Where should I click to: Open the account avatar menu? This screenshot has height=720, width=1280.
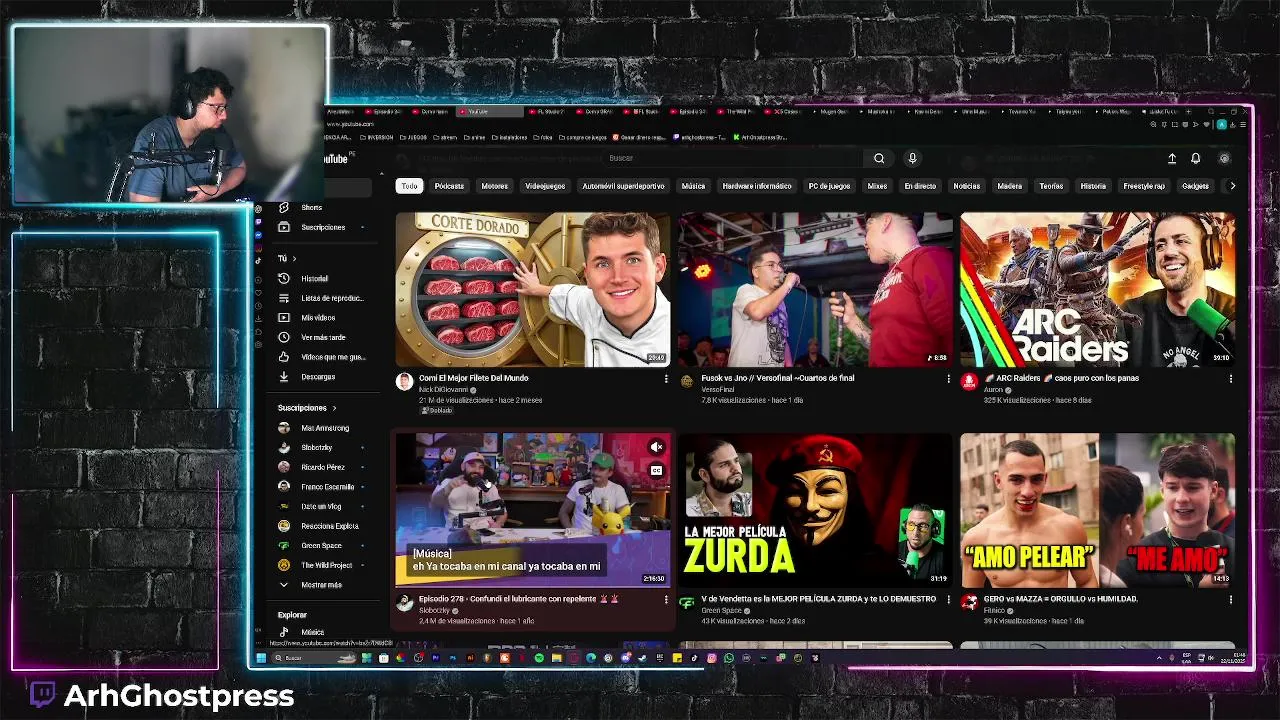coord(1224,158)
